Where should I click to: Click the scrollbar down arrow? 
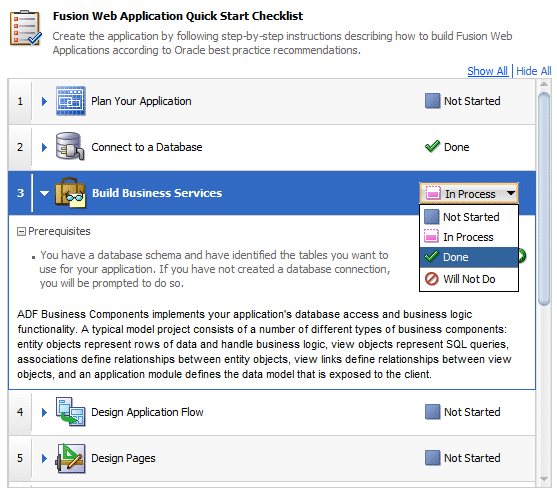[544, 479]
